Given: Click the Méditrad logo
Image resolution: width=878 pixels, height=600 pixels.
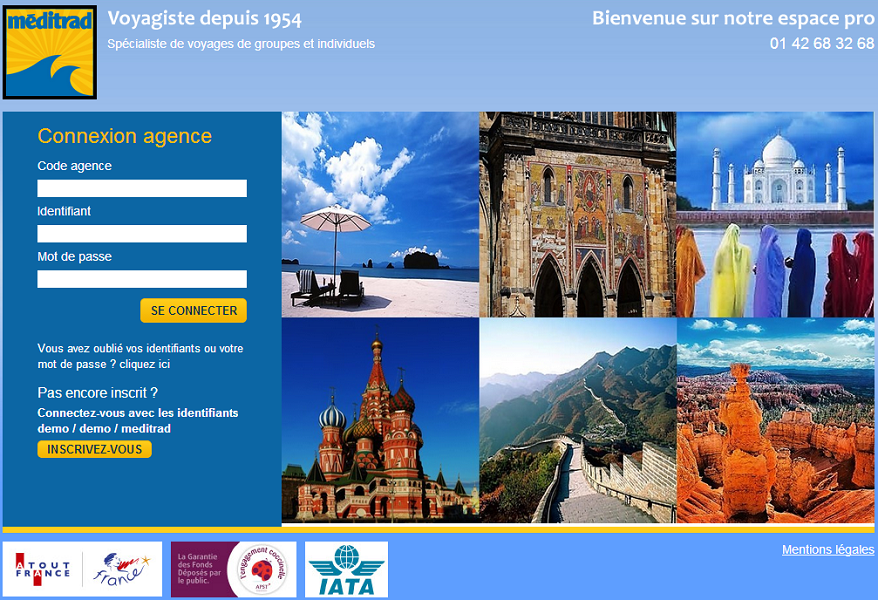Looking at the screenshot, I should pyautogui.click(x=49, y=50).
